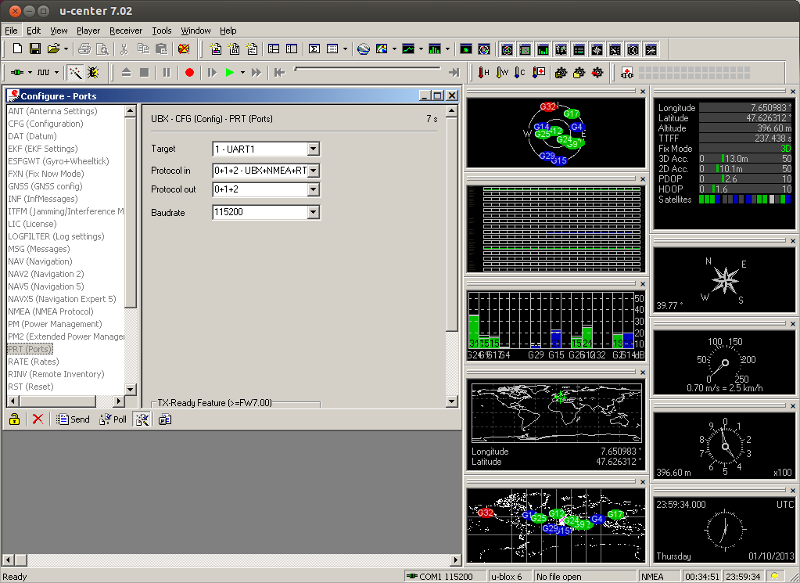Image resolution: width=800 pixels, height=583 pixels.
Task: Click the red X folder icon in top toolbar
Action: point(184,49)
